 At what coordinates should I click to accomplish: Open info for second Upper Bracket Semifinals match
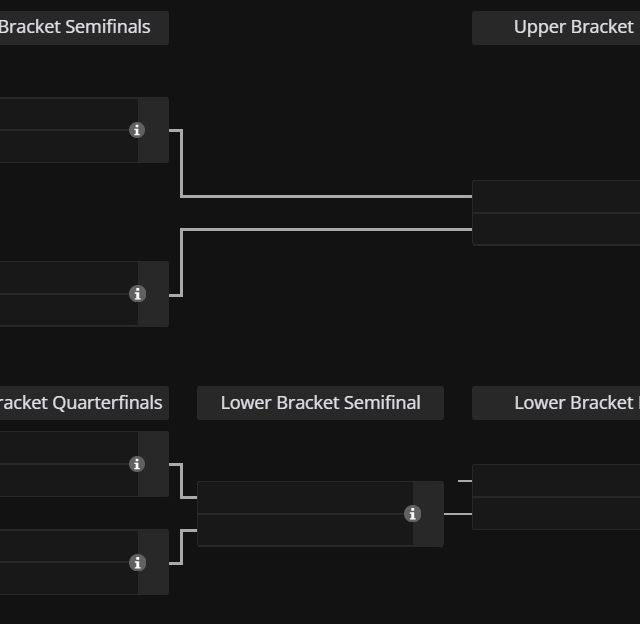pos(137,294)
